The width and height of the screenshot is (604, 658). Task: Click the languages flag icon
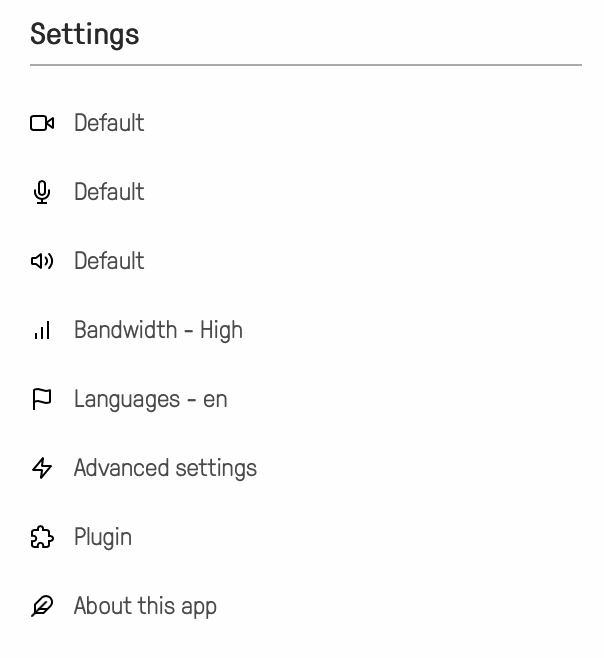click(x=42, y=399)
